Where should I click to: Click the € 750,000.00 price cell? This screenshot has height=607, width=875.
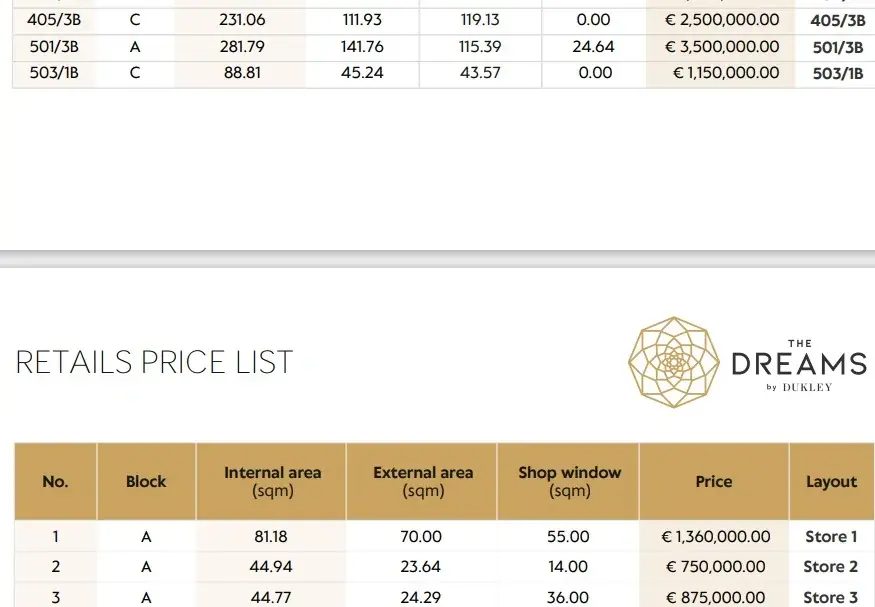coord(716,567)
